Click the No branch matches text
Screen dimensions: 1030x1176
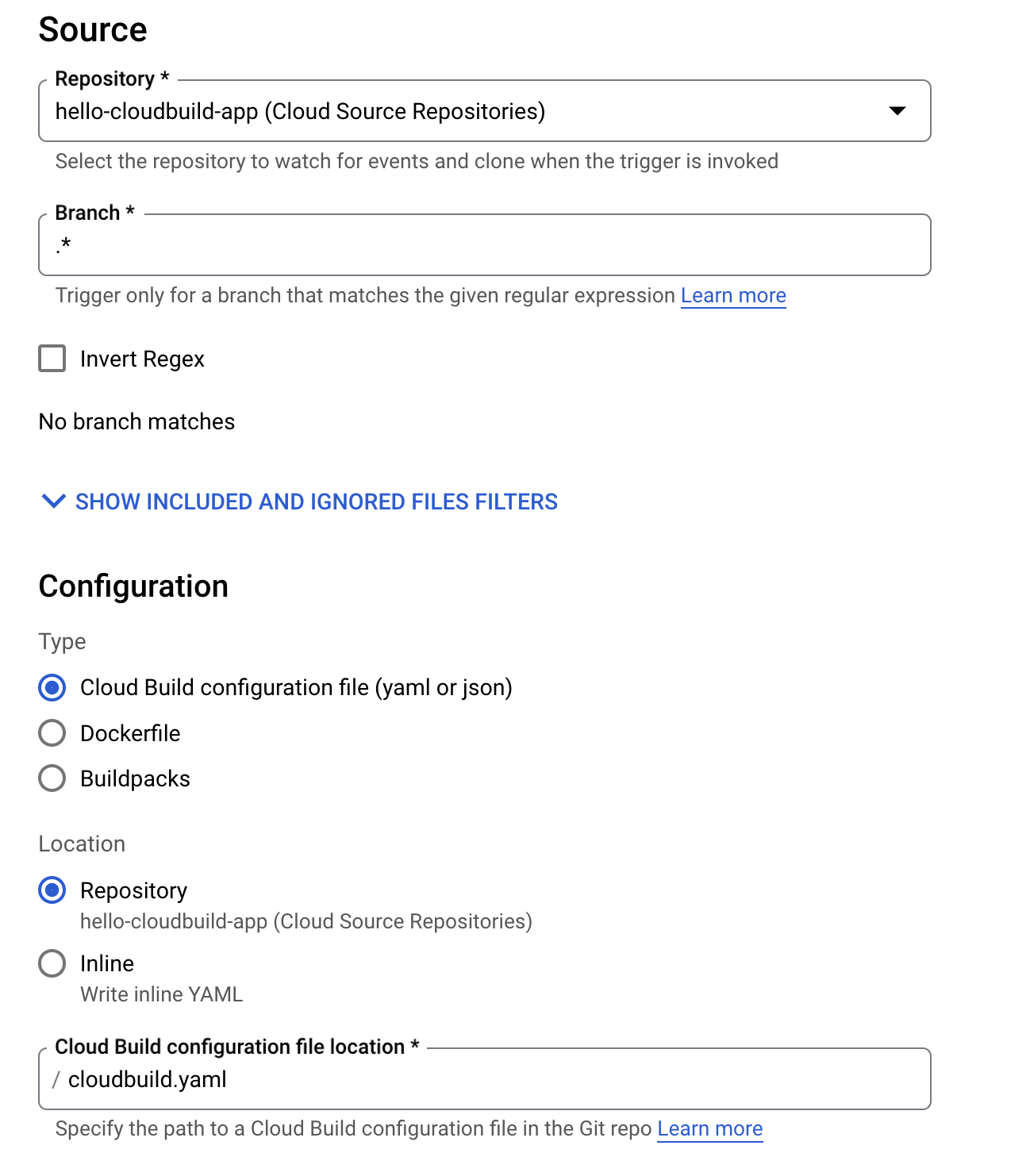(x=136, y=421)
